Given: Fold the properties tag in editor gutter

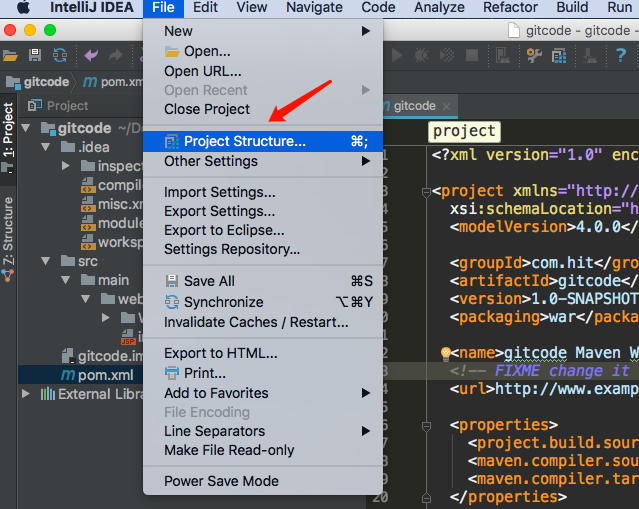Looking at the screenshot, I should point(426,426).
